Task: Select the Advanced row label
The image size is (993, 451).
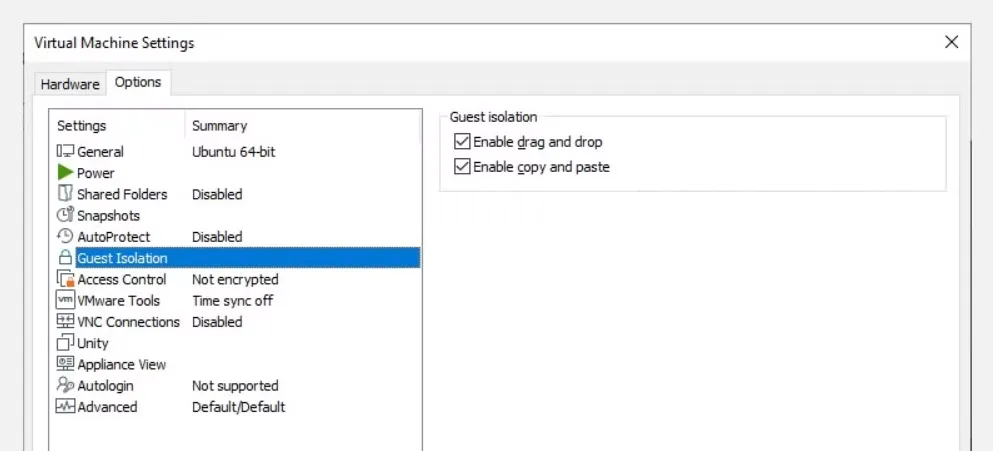Action: pyautogui.click(x=107, y=407)
